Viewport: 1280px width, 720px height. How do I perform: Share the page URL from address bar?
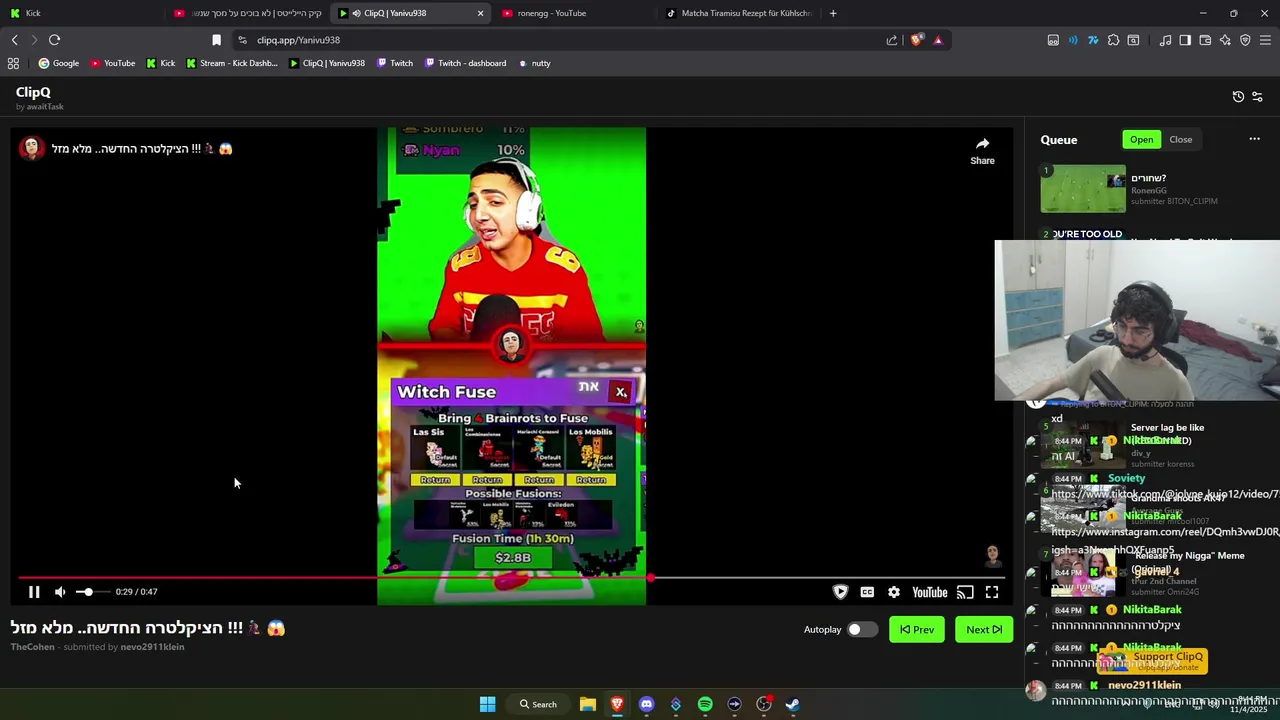pos(892,40)
